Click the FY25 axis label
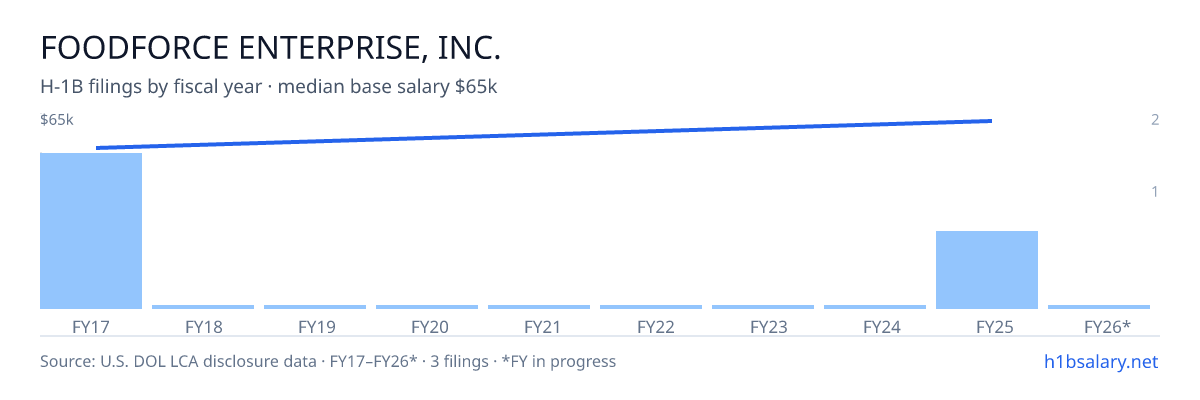The width and height of the screenshot is (1200, 400). (987, 327)
